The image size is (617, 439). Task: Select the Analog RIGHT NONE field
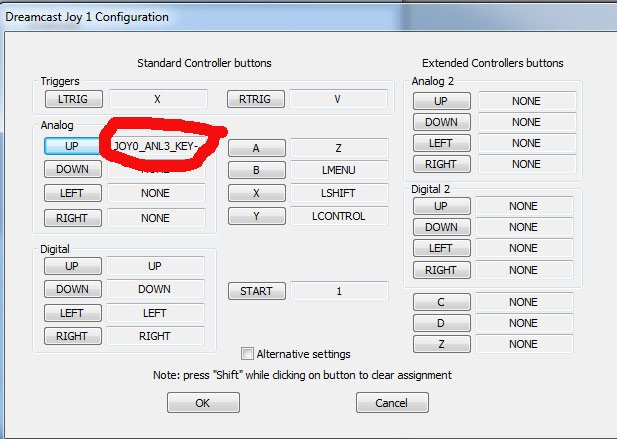pos(156,218)
